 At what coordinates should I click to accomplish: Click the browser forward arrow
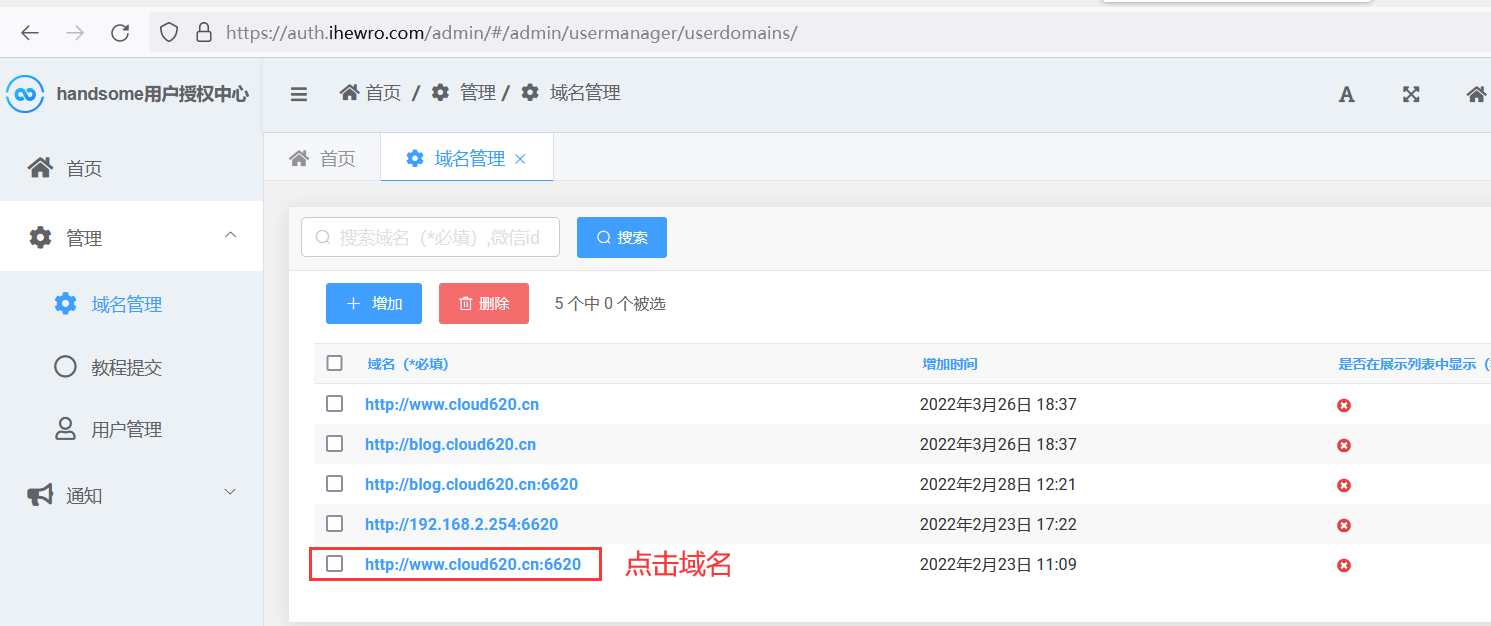coord(75,32)
